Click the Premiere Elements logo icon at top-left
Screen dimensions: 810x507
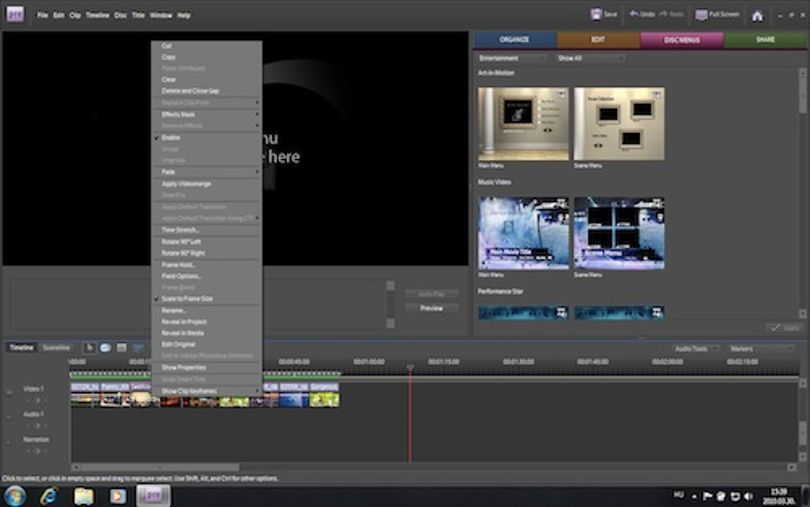coord(15,14)
